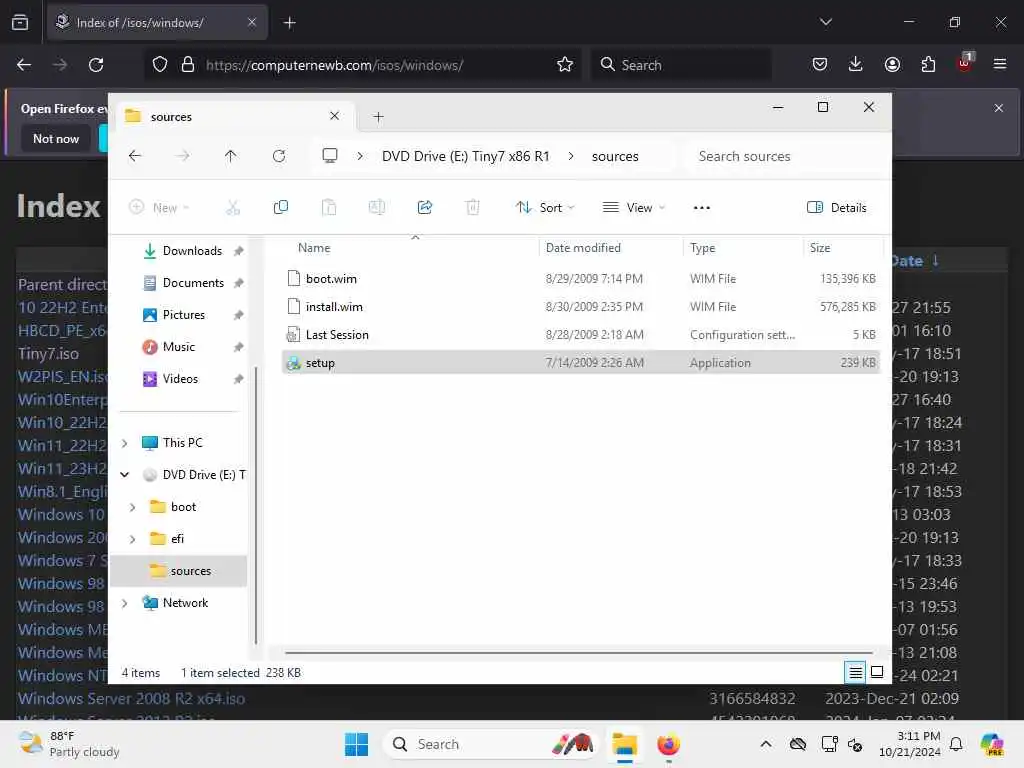Click the Search sources field
This screenshot has width=1024, height=768.
point(784,156)
